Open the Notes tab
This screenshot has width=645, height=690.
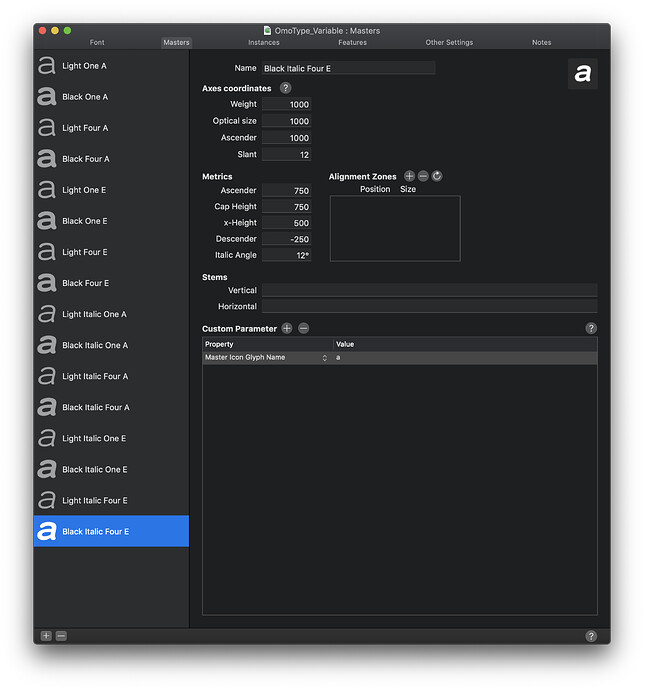click(x=541, y=42)
